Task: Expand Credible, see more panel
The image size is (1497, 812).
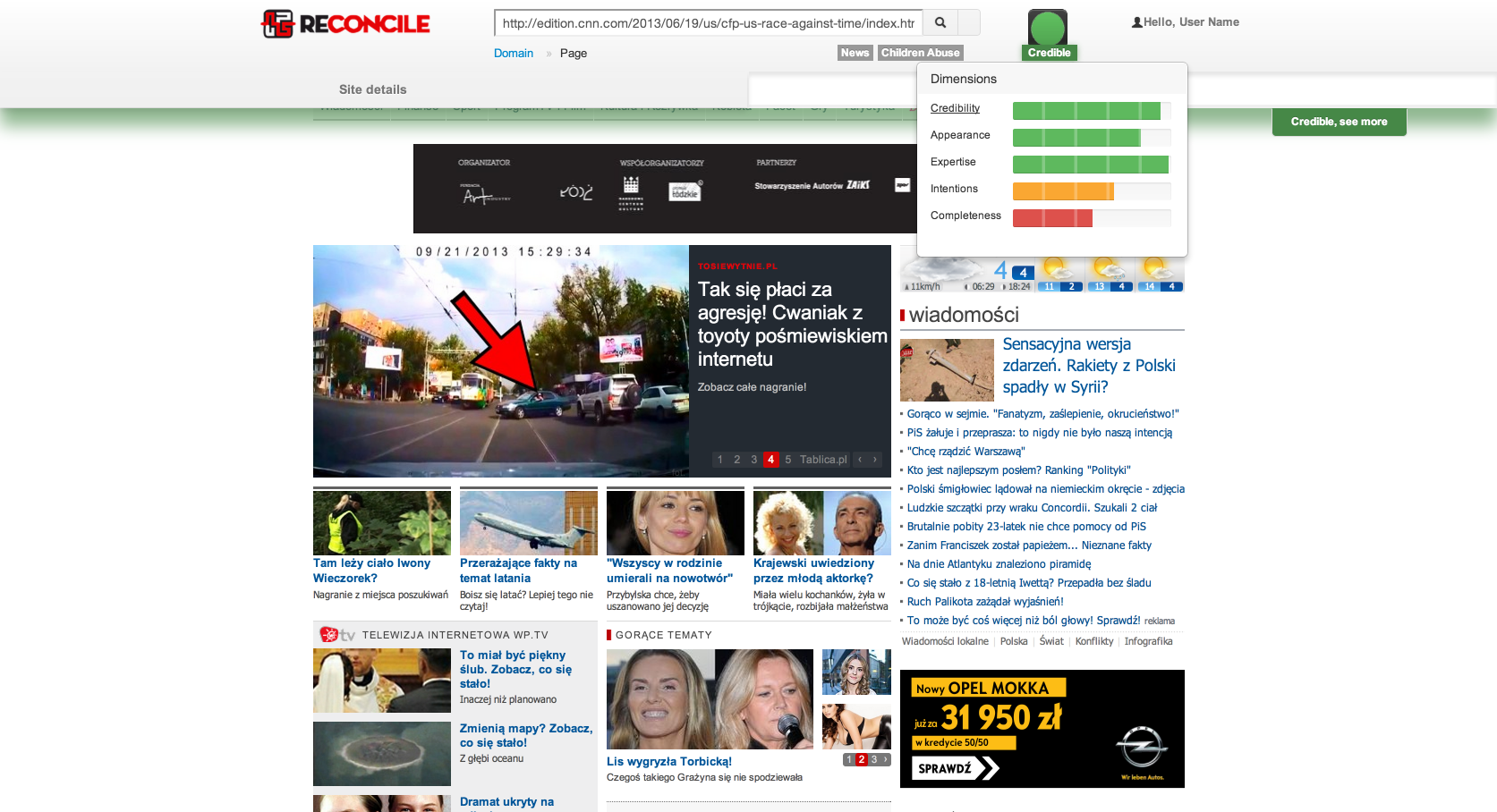Action: pos(1339,122)
